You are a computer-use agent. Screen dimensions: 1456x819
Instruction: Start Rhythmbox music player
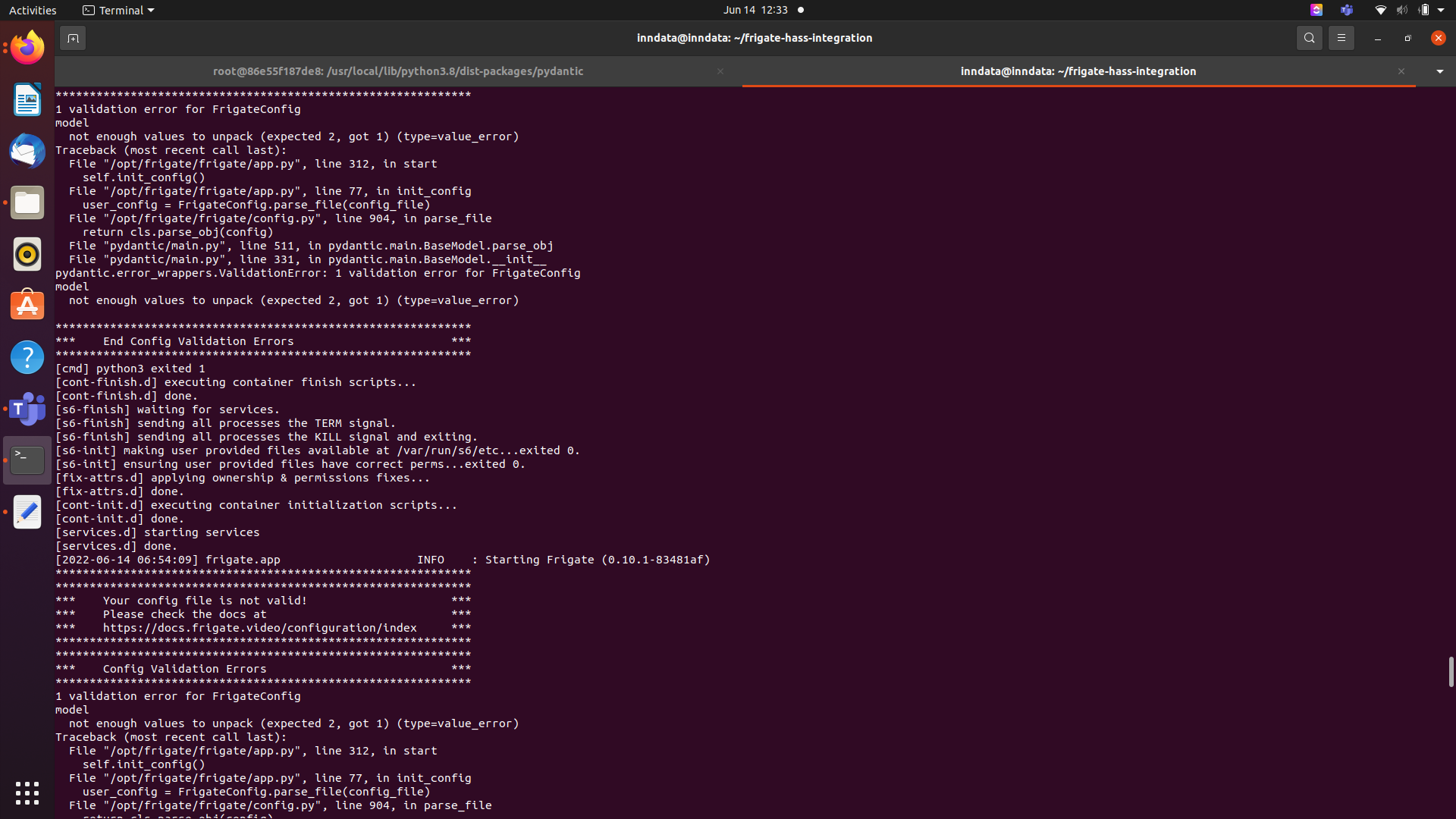pyautogui.click(x=27, y=254)
